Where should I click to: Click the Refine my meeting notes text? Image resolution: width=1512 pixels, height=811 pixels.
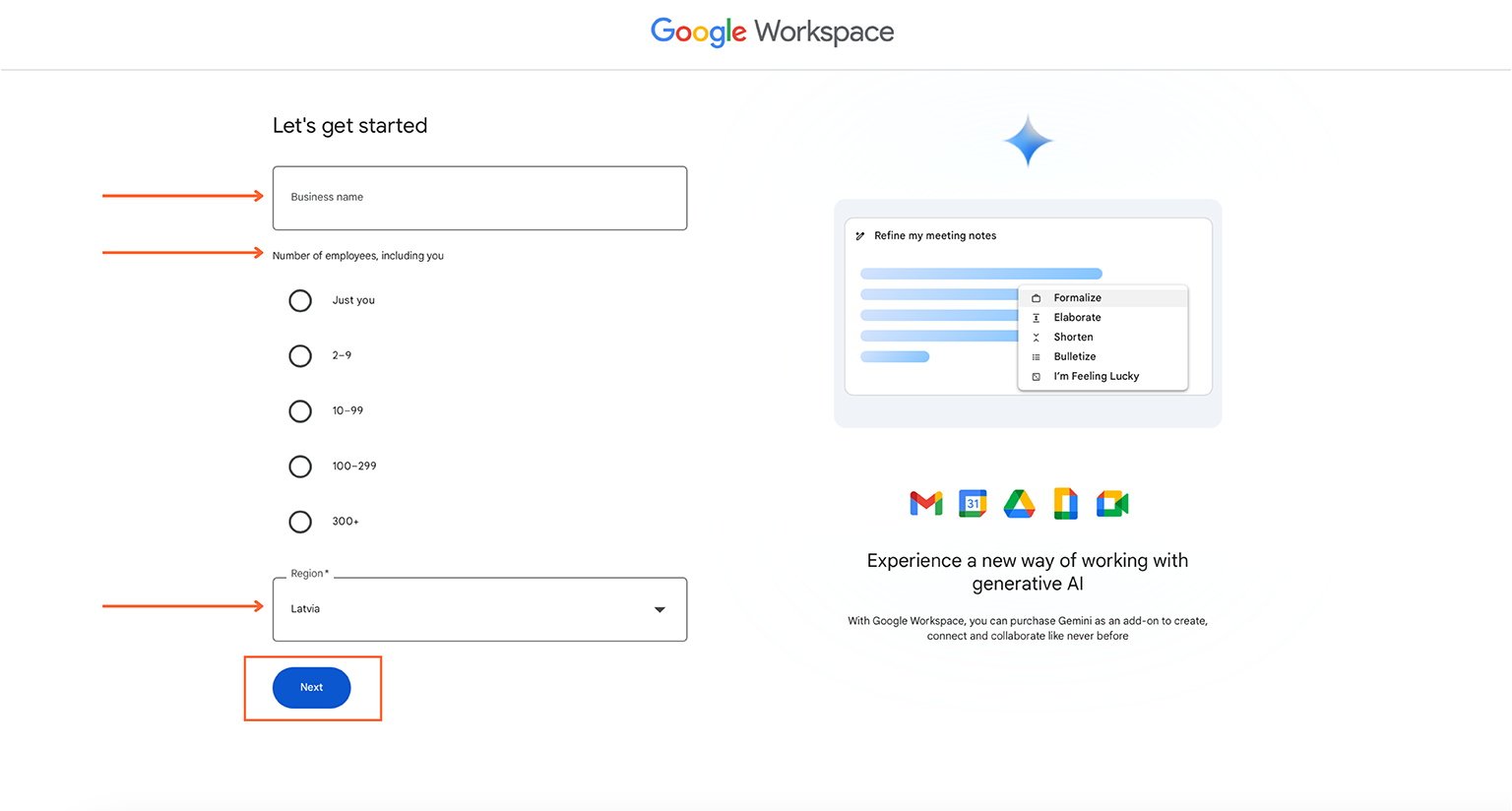[935, 235]
